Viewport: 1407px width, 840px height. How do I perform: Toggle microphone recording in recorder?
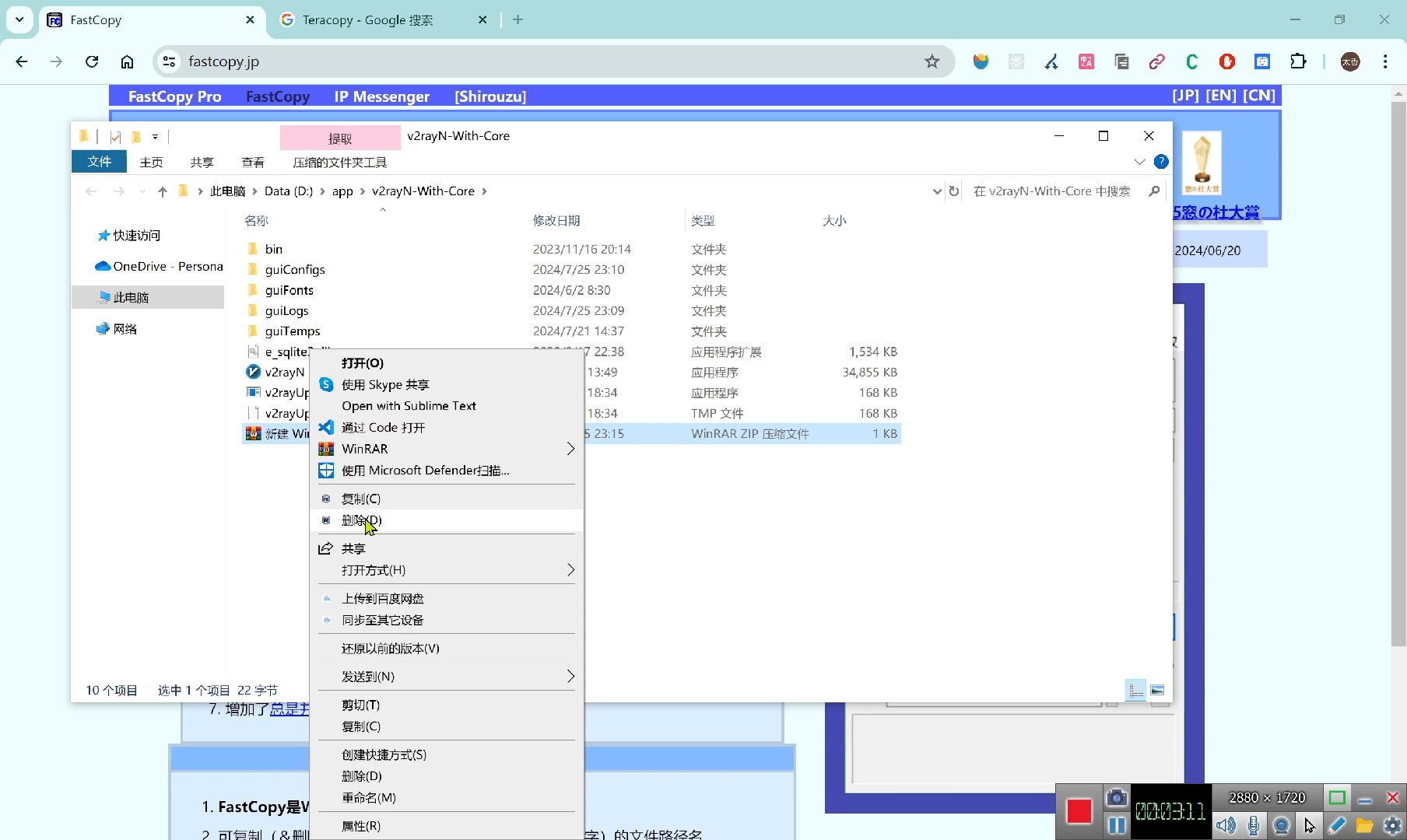pos(1254,825)
